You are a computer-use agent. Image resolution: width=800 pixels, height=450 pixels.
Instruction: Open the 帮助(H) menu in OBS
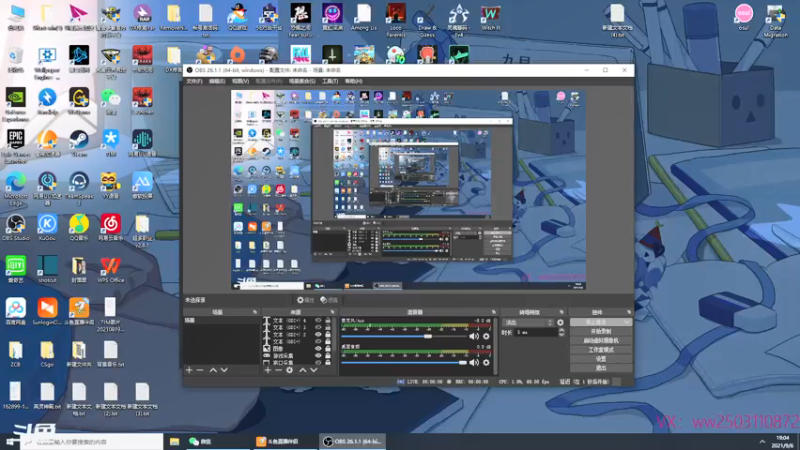pyautogui.click(x=354, y=81)
